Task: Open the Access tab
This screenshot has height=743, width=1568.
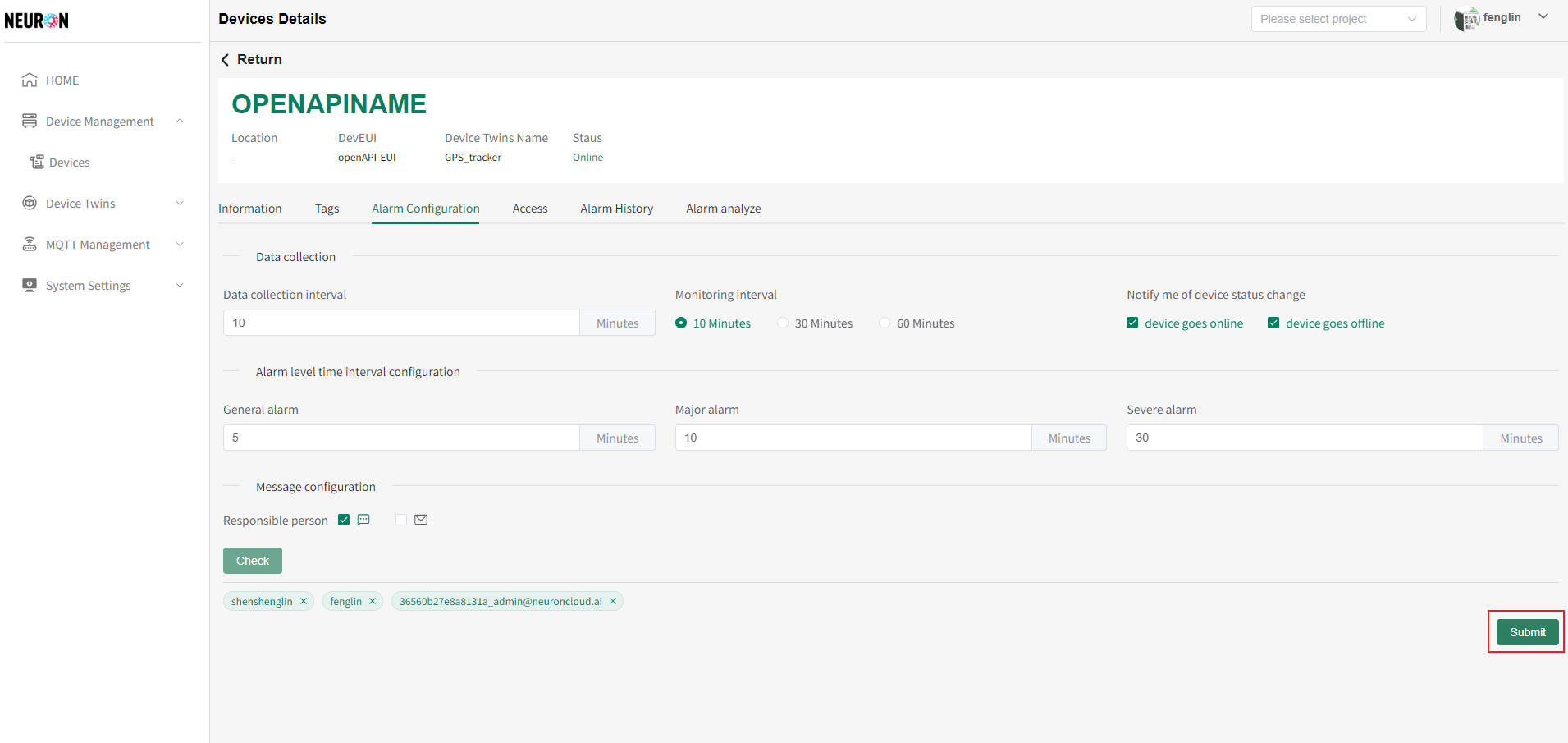Action: [530, 209]
